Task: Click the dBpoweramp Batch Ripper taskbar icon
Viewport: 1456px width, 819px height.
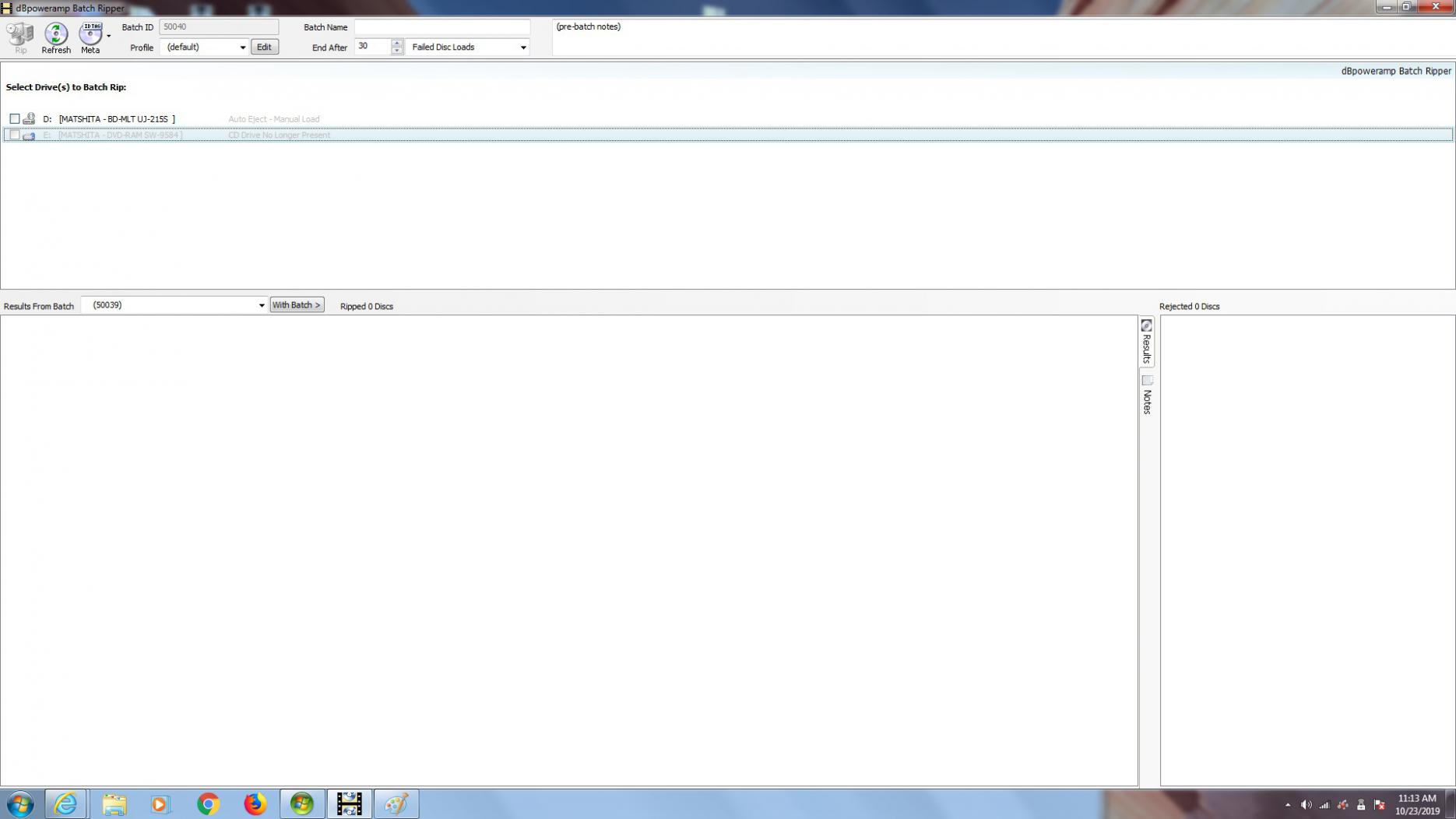Action: (349, 803)
